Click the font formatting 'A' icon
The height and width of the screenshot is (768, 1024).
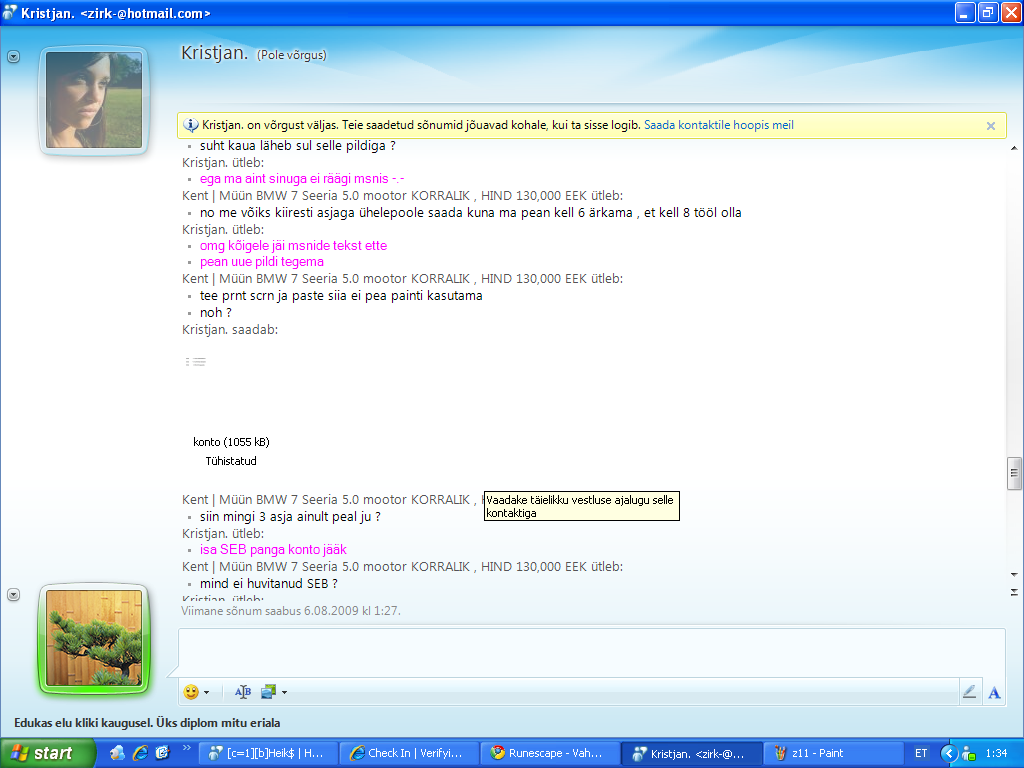tap(994, 692)
